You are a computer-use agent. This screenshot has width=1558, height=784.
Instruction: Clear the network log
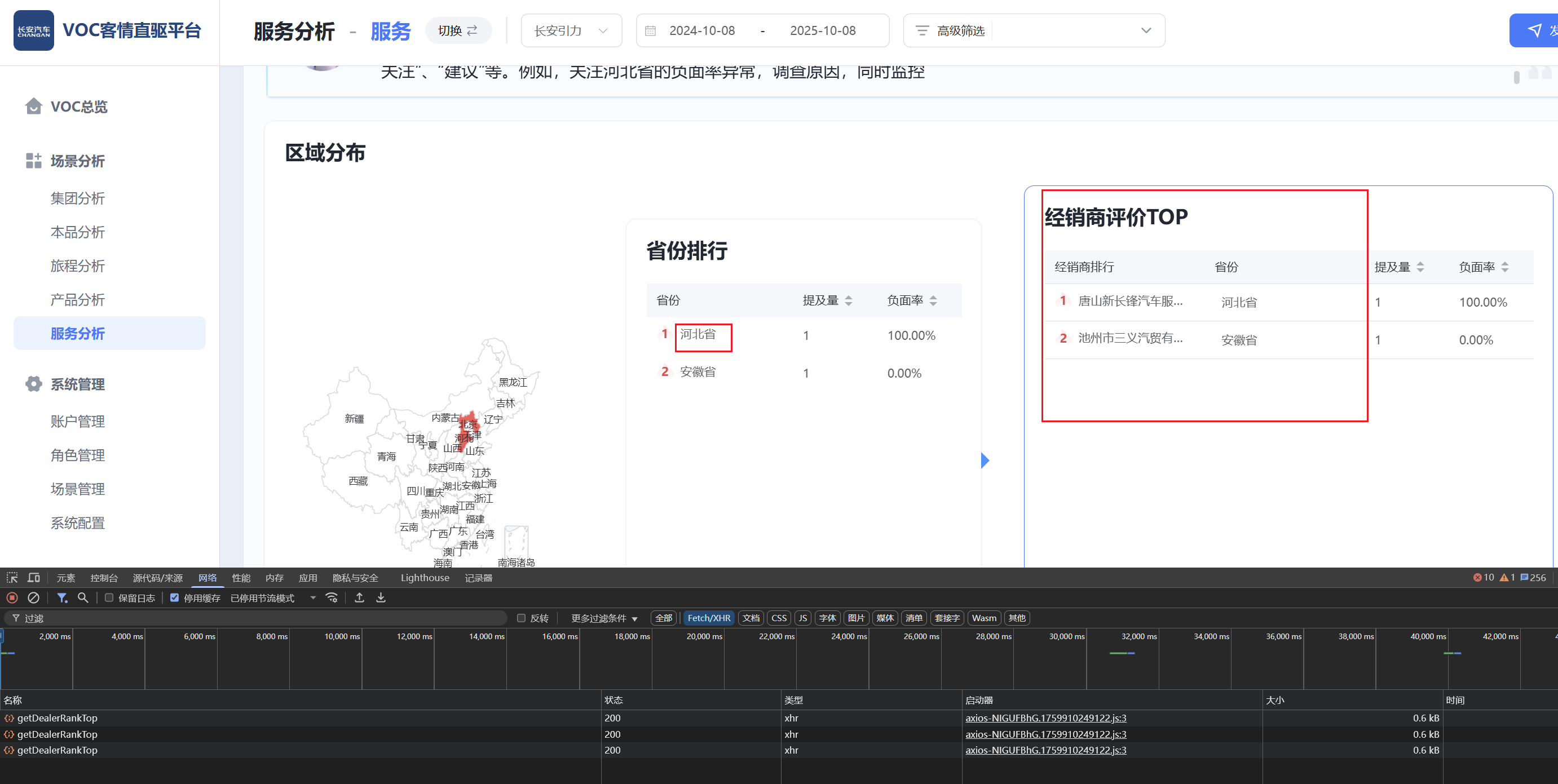(x=34, y=598)
